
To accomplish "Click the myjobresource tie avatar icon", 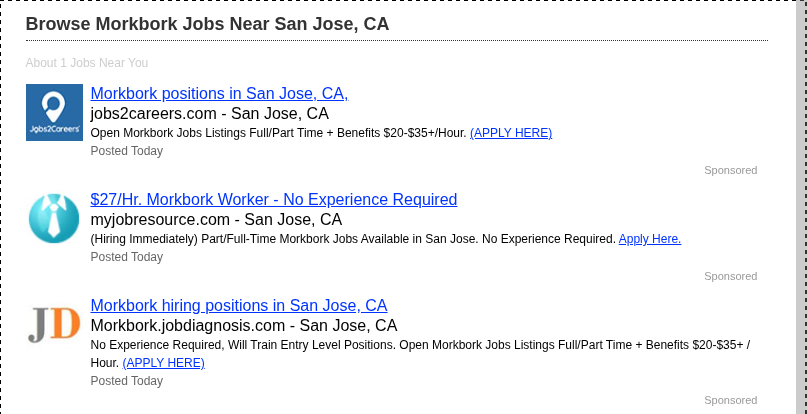I will click(54, 219).
